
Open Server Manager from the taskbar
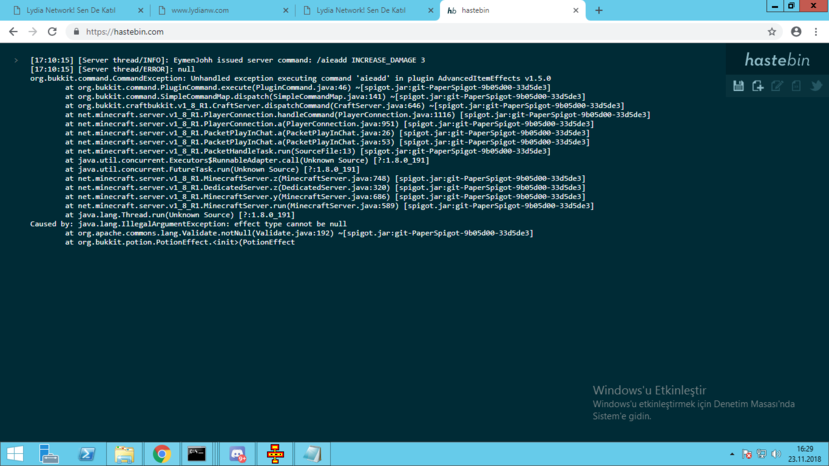pos(49,454)
